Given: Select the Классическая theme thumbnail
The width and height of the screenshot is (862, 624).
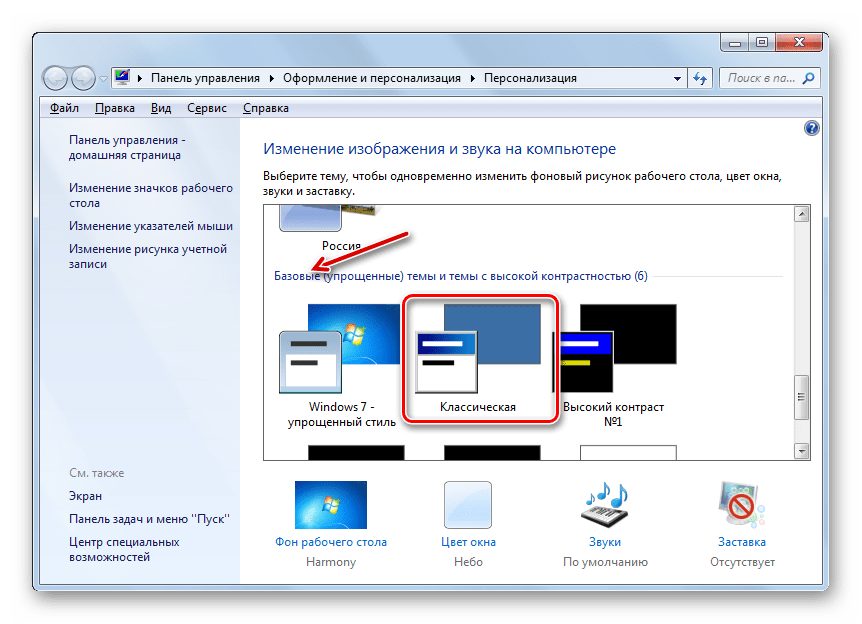Looking at the screenshot, I should click(478, 350).
